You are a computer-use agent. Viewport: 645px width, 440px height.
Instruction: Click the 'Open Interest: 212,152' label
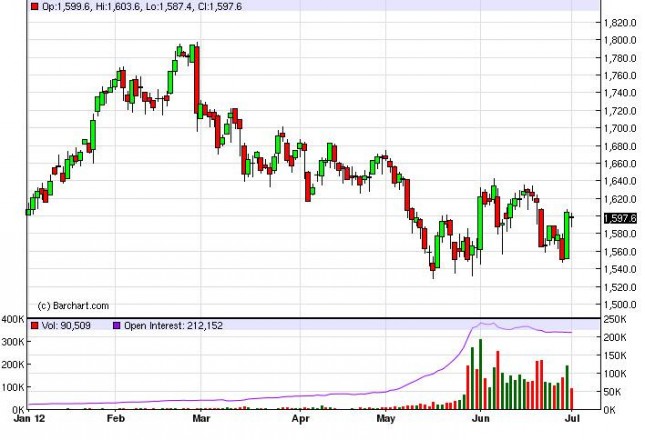[173, 326]
